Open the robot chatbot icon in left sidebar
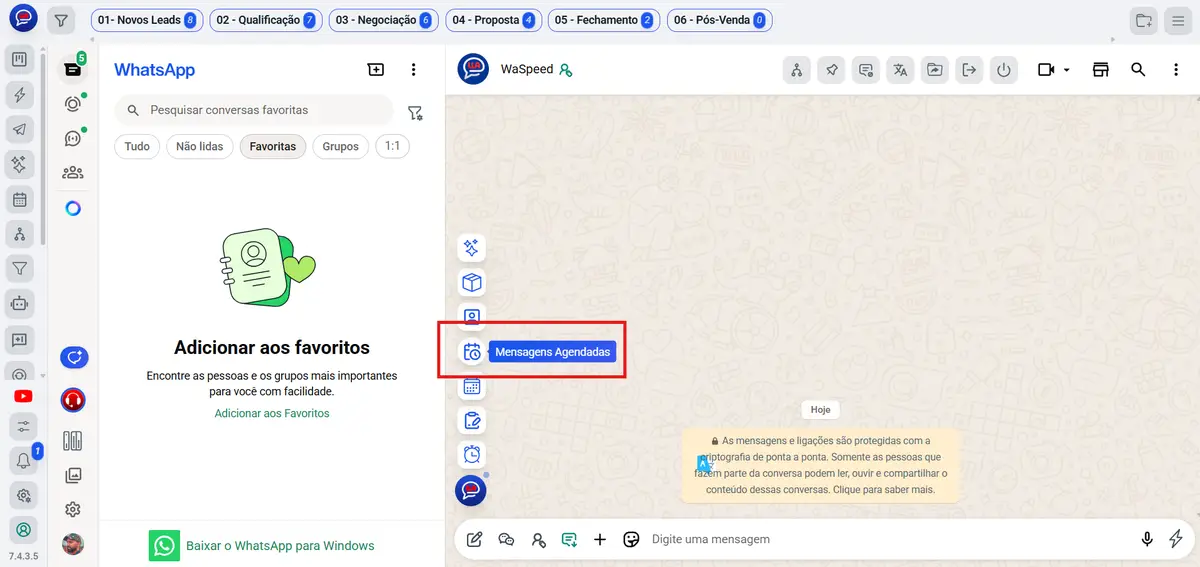The image size is (1200, 567). pos(19,302)
